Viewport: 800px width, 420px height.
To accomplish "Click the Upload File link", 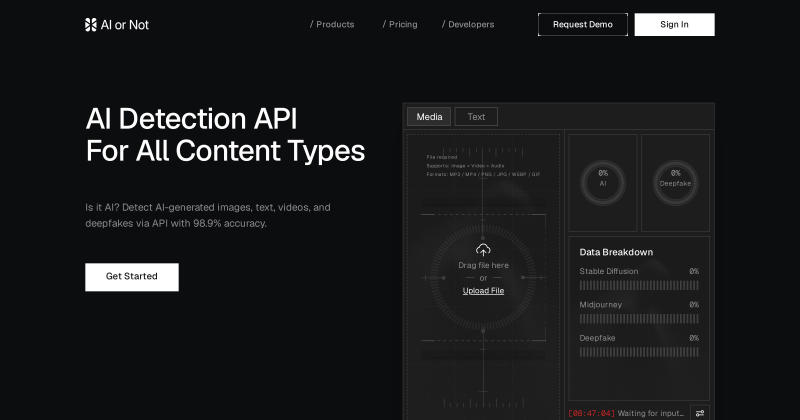I will tap(483, 291).
